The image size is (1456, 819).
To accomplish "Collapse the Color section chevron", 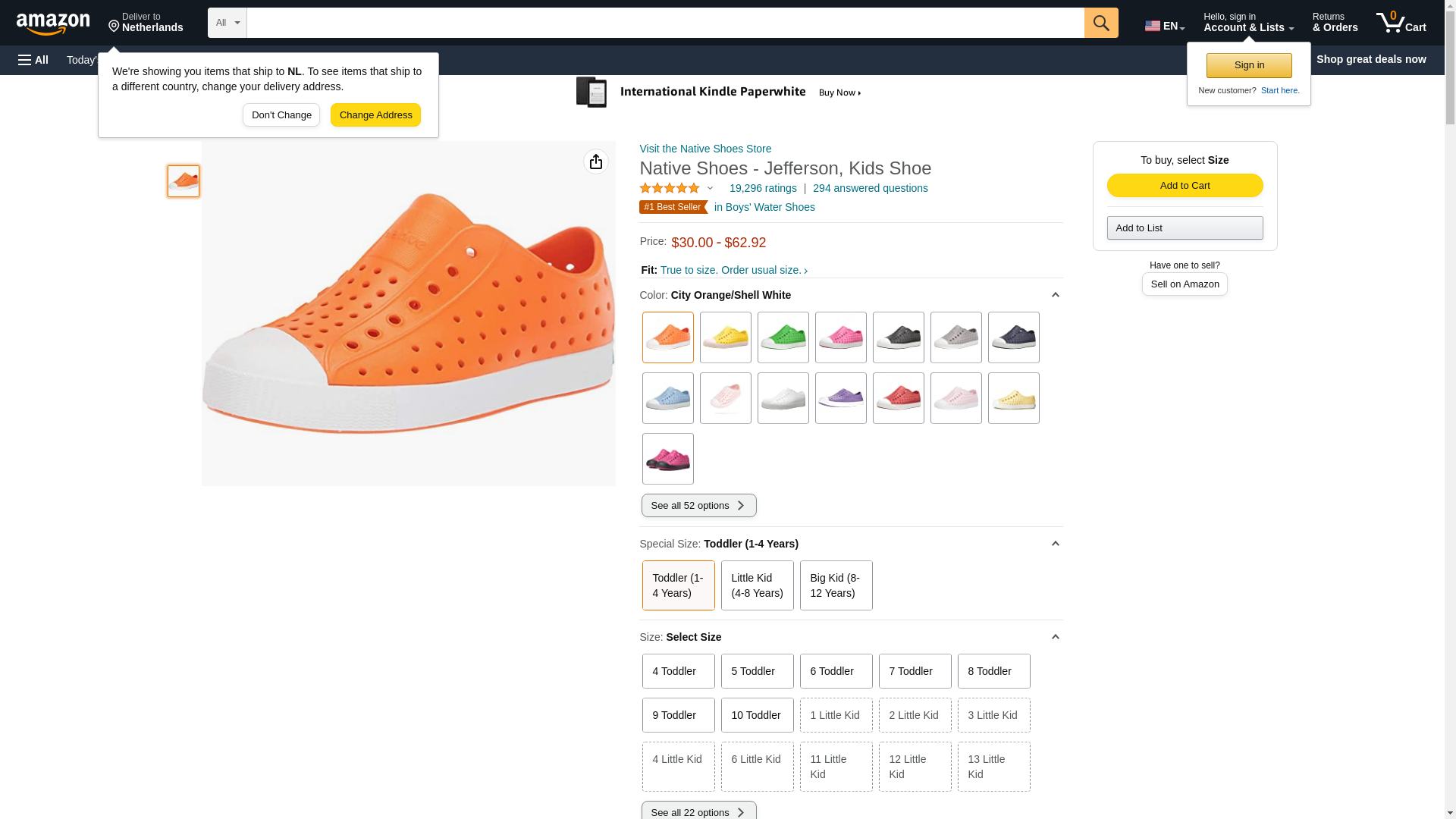I will pyautogui.click(x=1055, y=295).
